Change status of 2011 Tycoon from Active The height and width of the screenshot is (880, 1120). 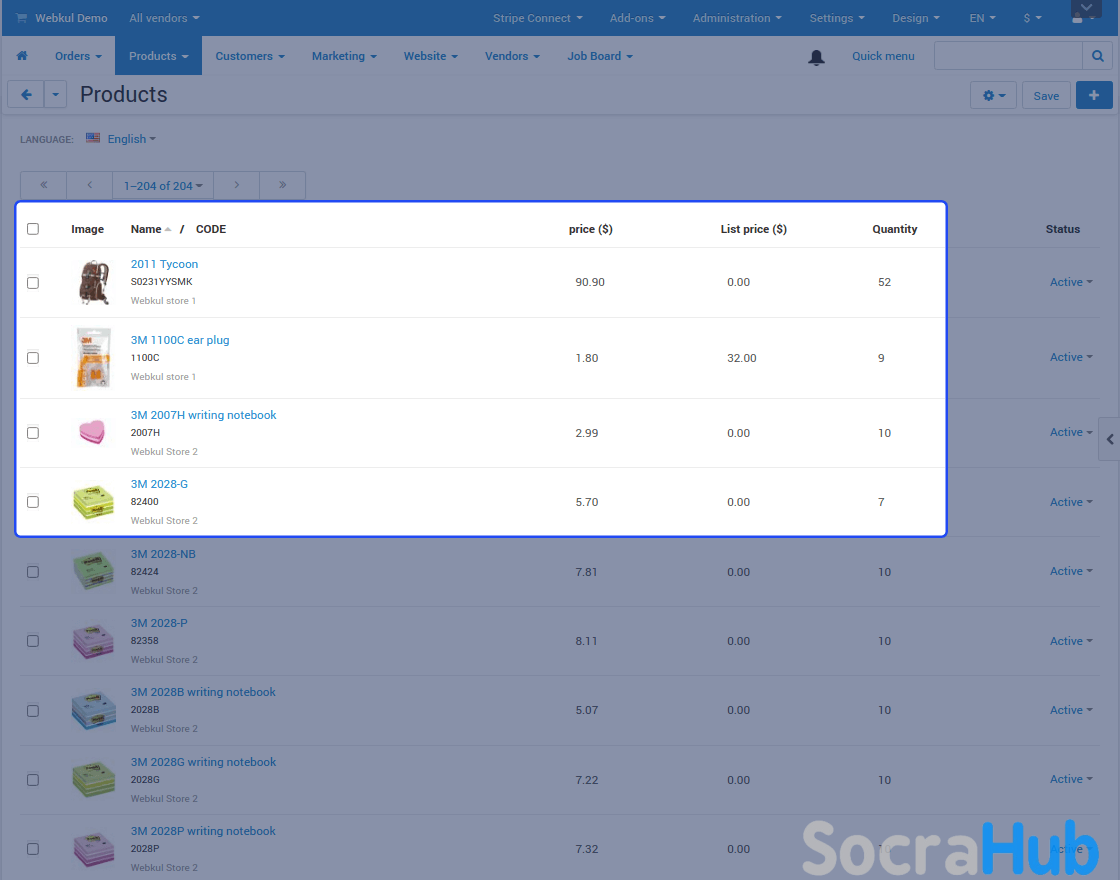[x=1071, y=282]
